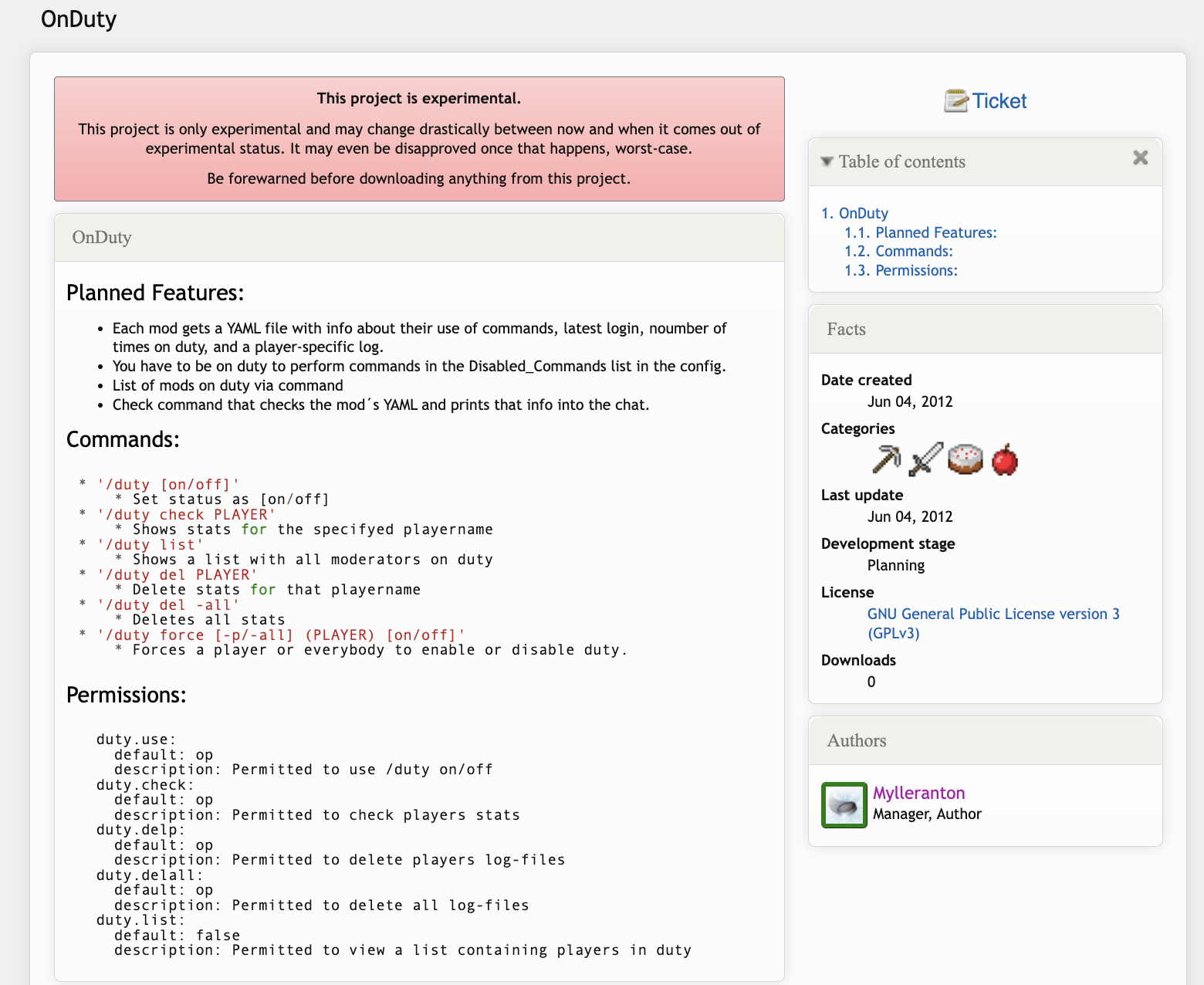
Task: Click 'duty.use:' permission line
Action: (x=137, y=740)
